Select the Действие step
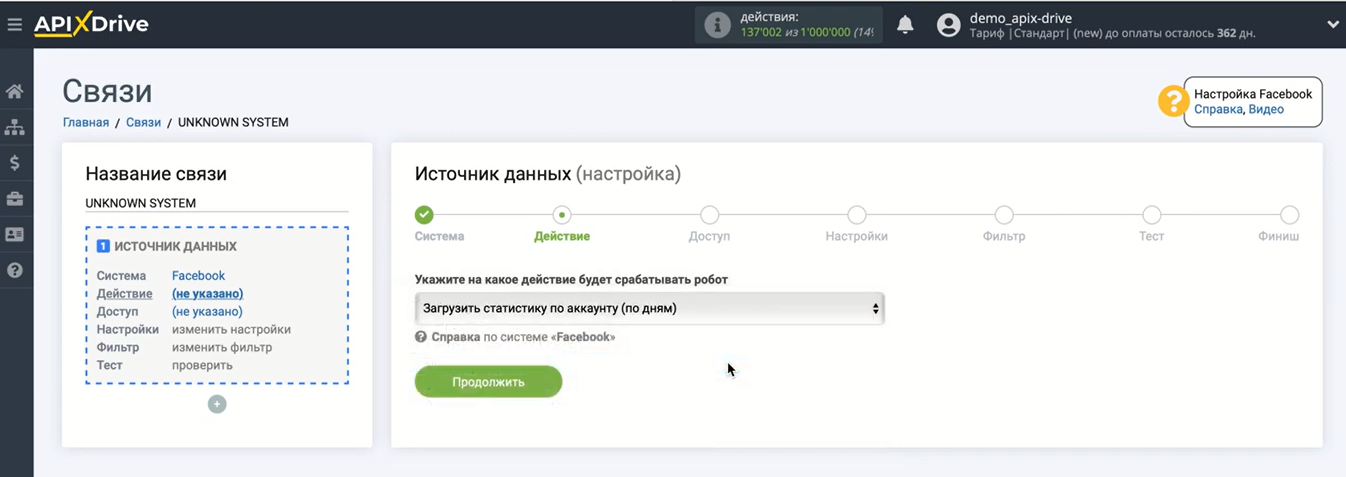The width and height of the screenshot is (1346, 477). [562, 215]
